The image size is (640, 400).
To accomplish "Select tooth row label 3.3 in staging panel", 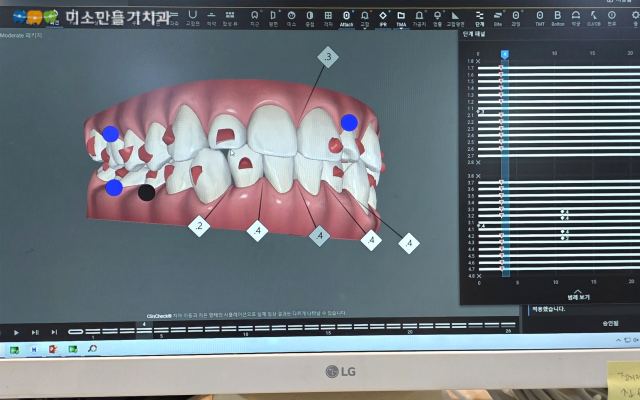I will [x=471, y=209].
